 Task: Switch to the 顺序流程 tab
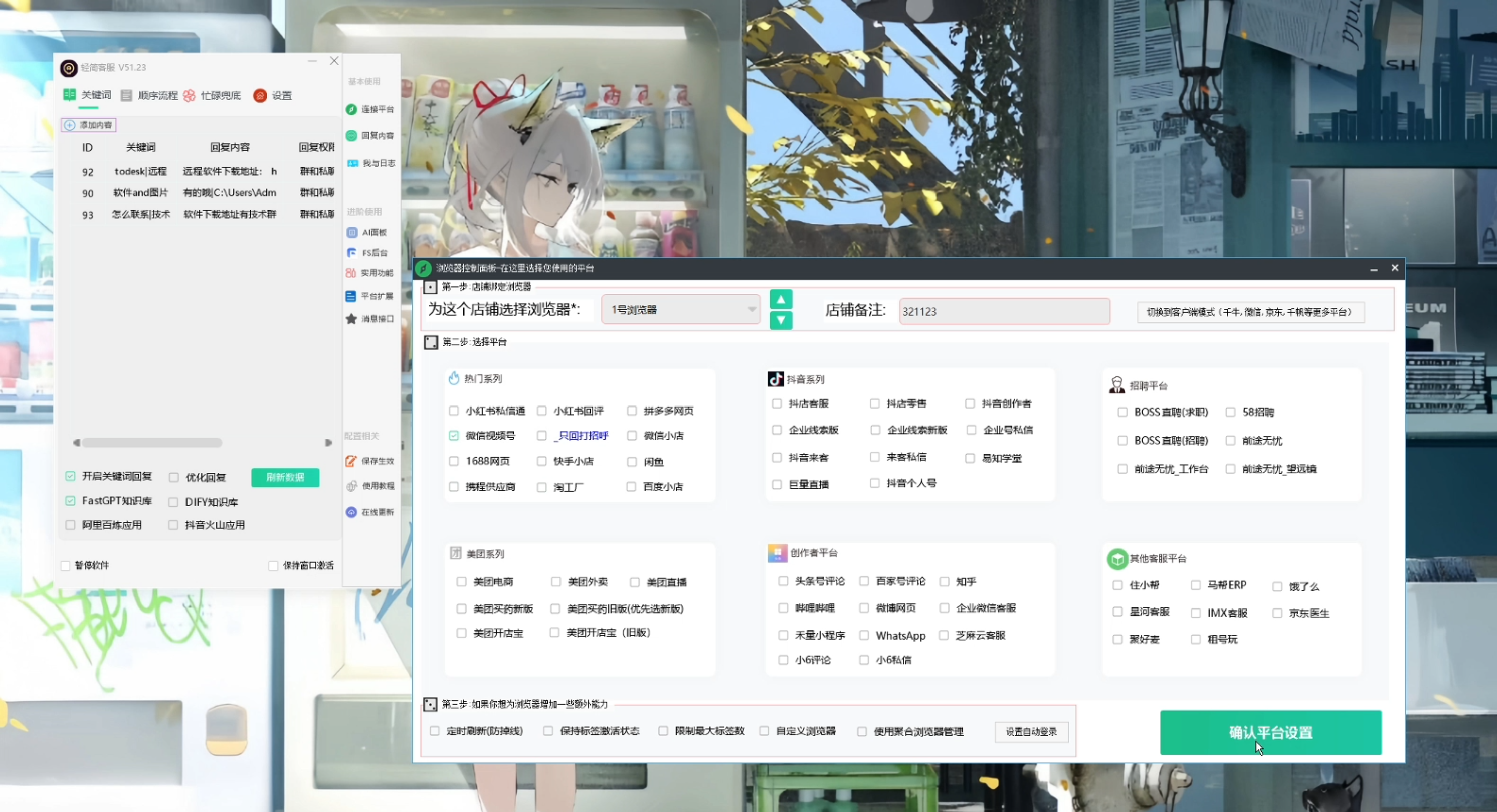click(x=149, y=95)
